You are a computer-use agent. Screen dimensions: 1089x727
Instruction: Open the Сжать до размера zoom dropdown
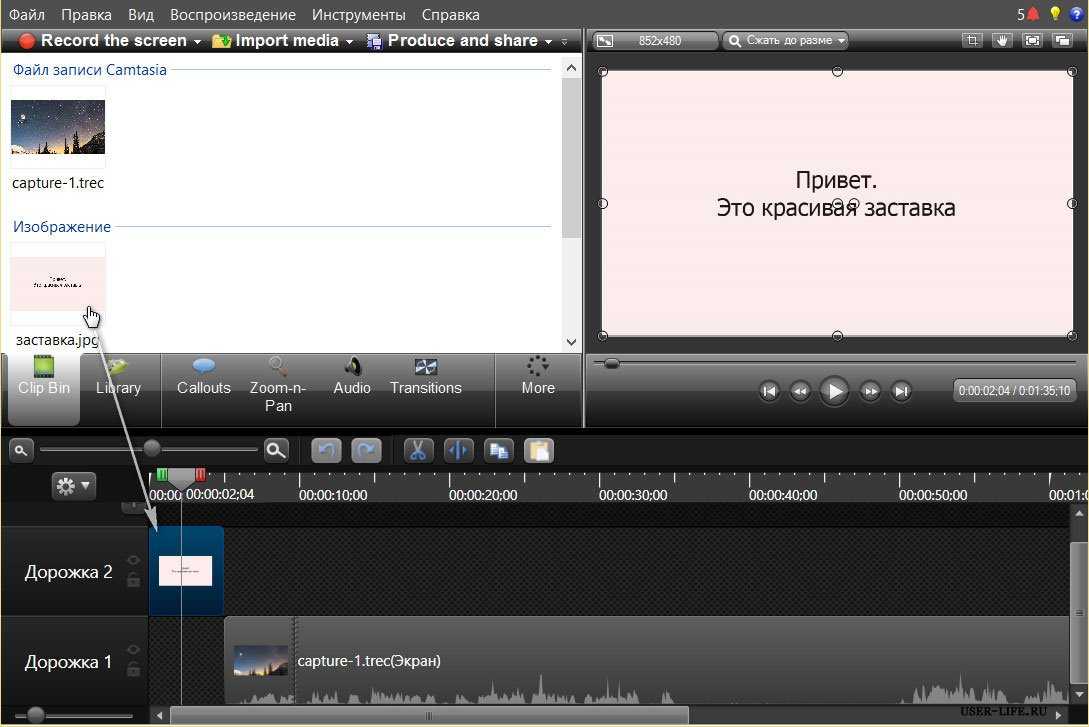786,41
